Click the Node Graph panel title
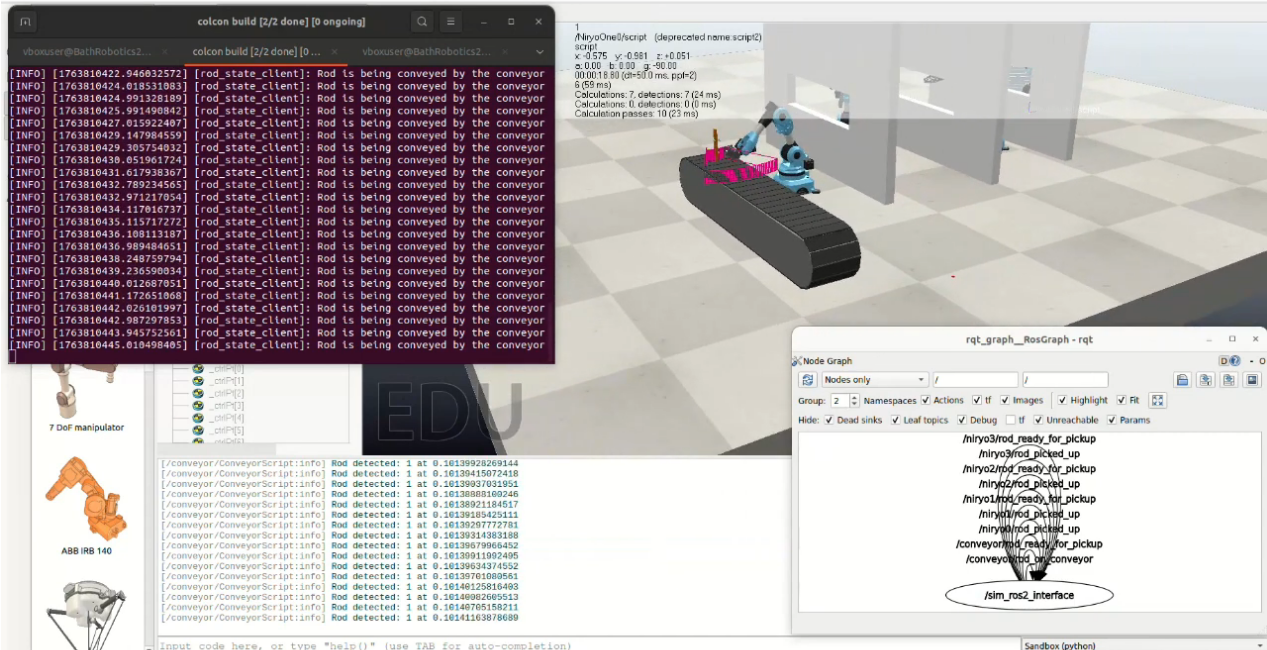1267x650 pixels. point(826,361)
